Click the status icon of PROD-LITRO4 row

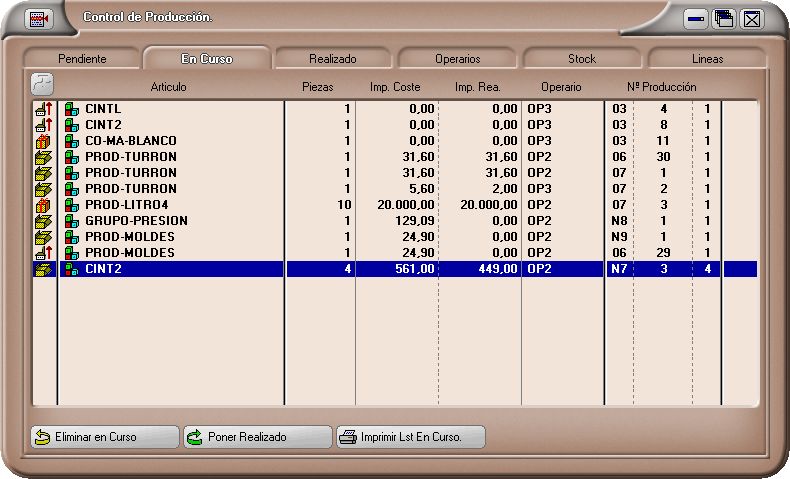coord(43,205)
